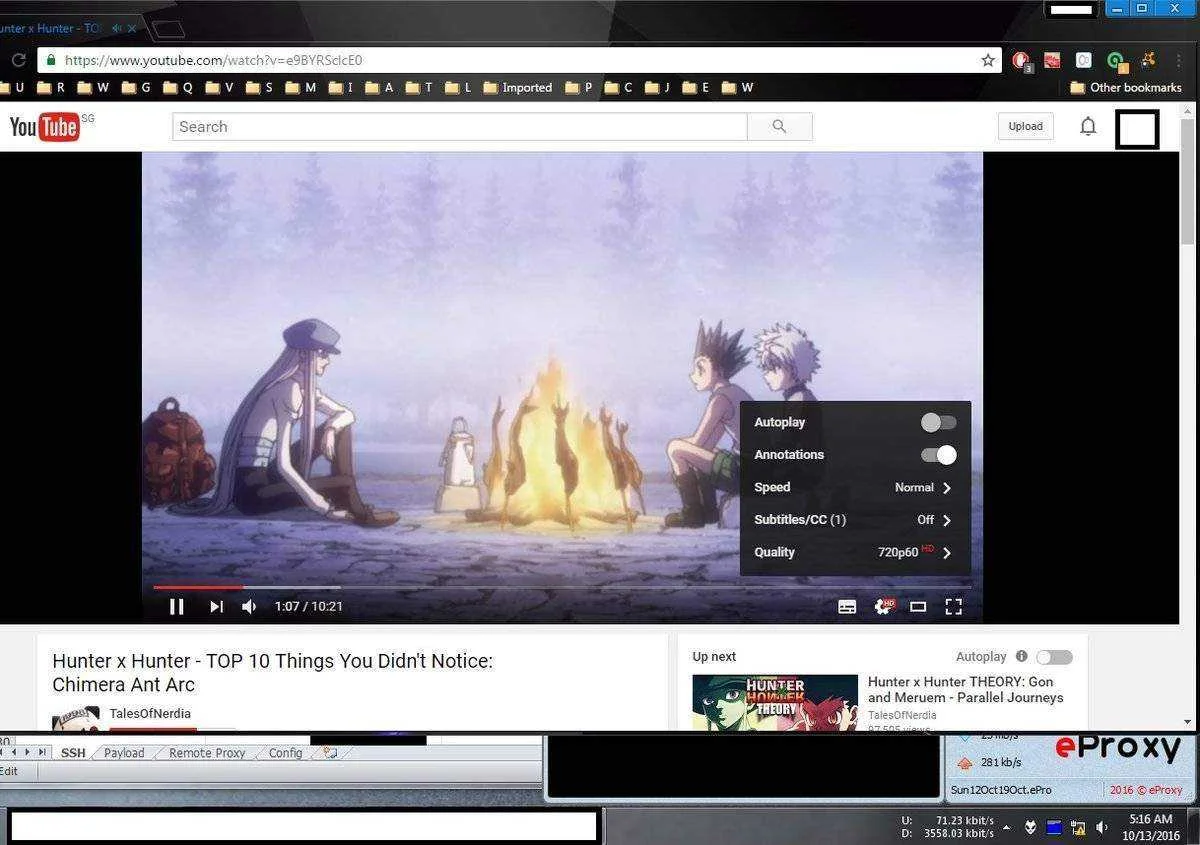Click the tab audio speaker indicator

[x=117, y=28]
